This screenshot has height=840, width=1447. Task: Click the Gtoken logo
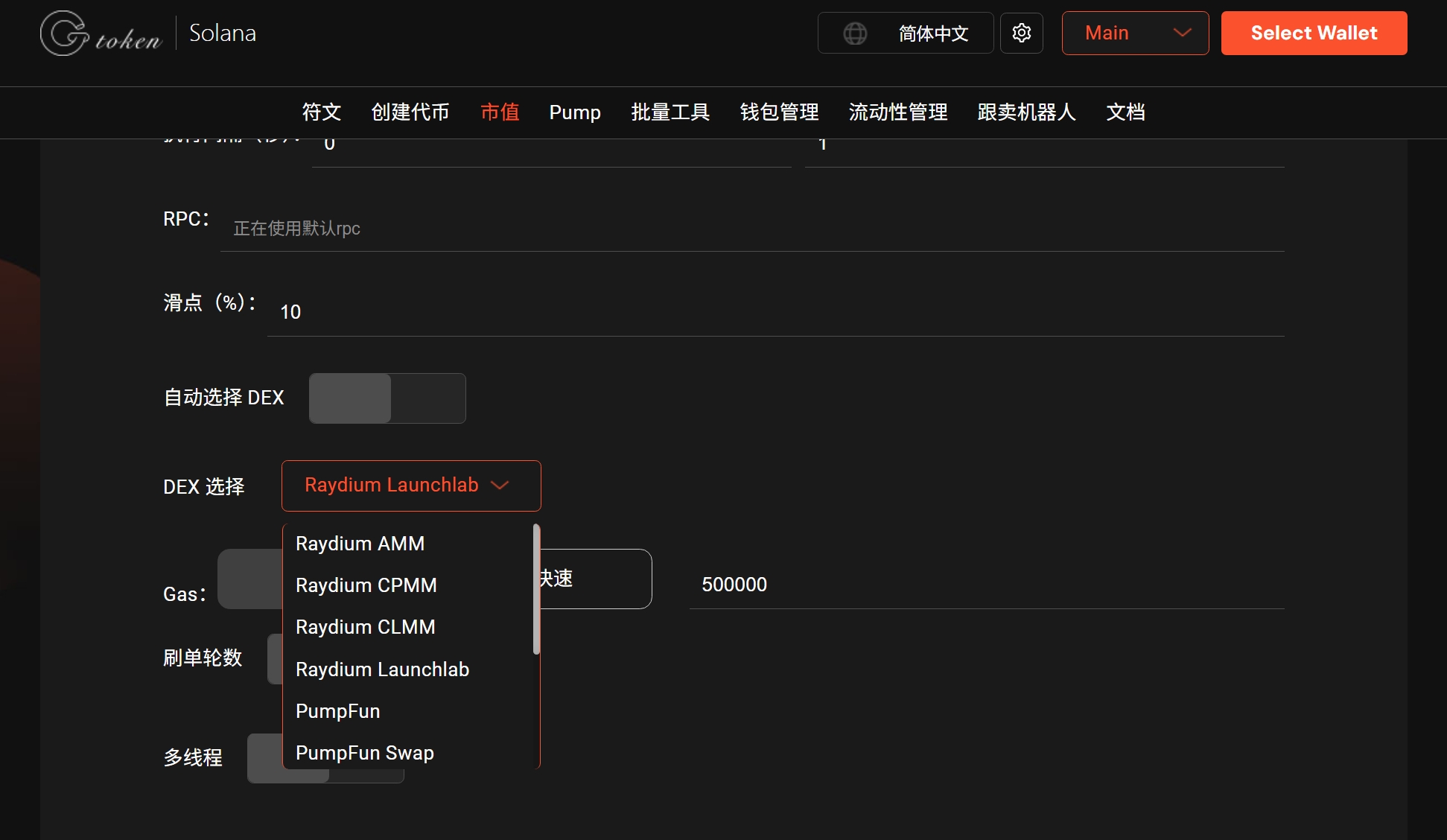(x=101, y=34)
